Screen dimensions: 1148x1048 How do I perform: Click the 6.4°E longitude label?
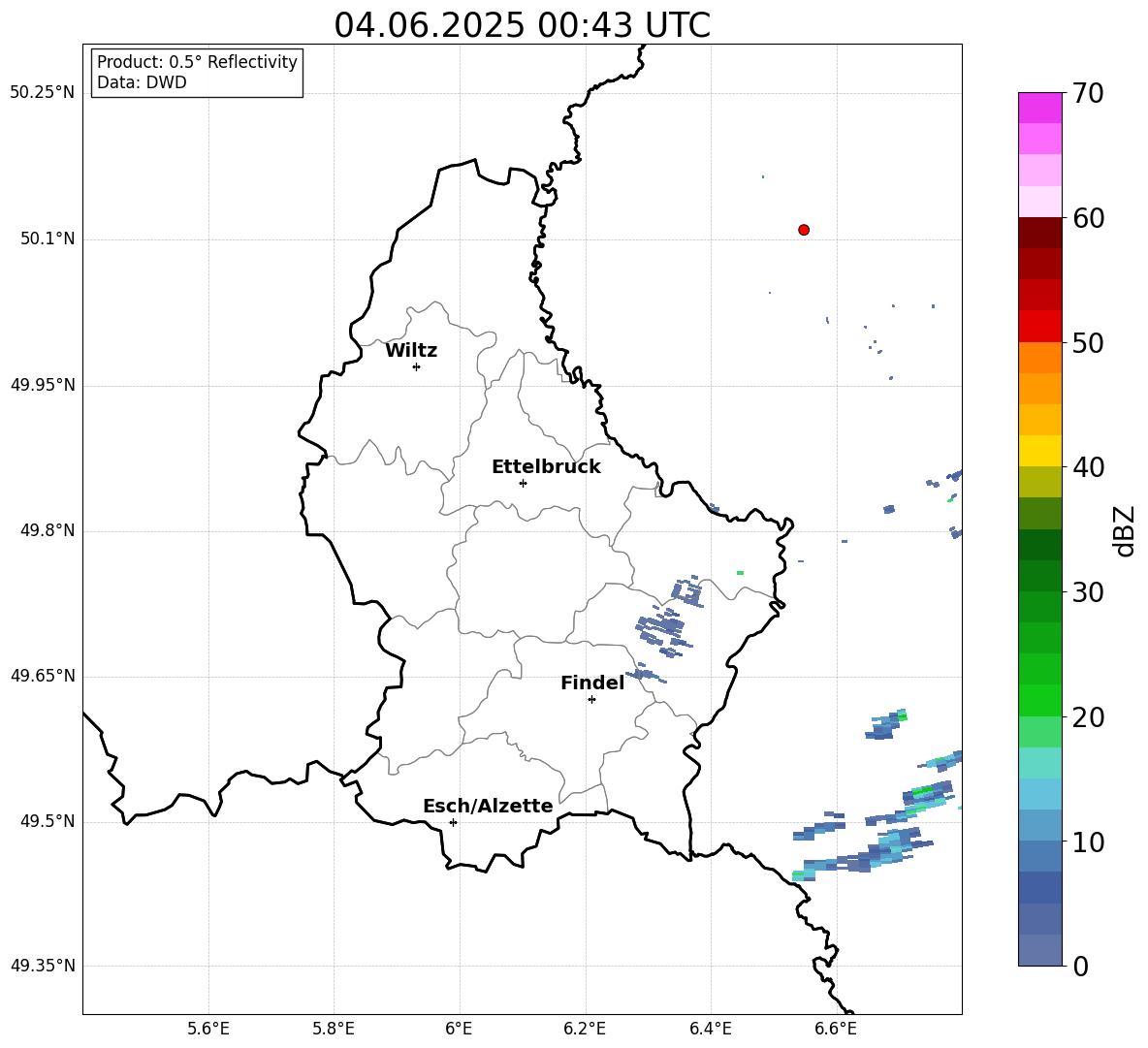pyautogui.click(x=710, y=1029)
